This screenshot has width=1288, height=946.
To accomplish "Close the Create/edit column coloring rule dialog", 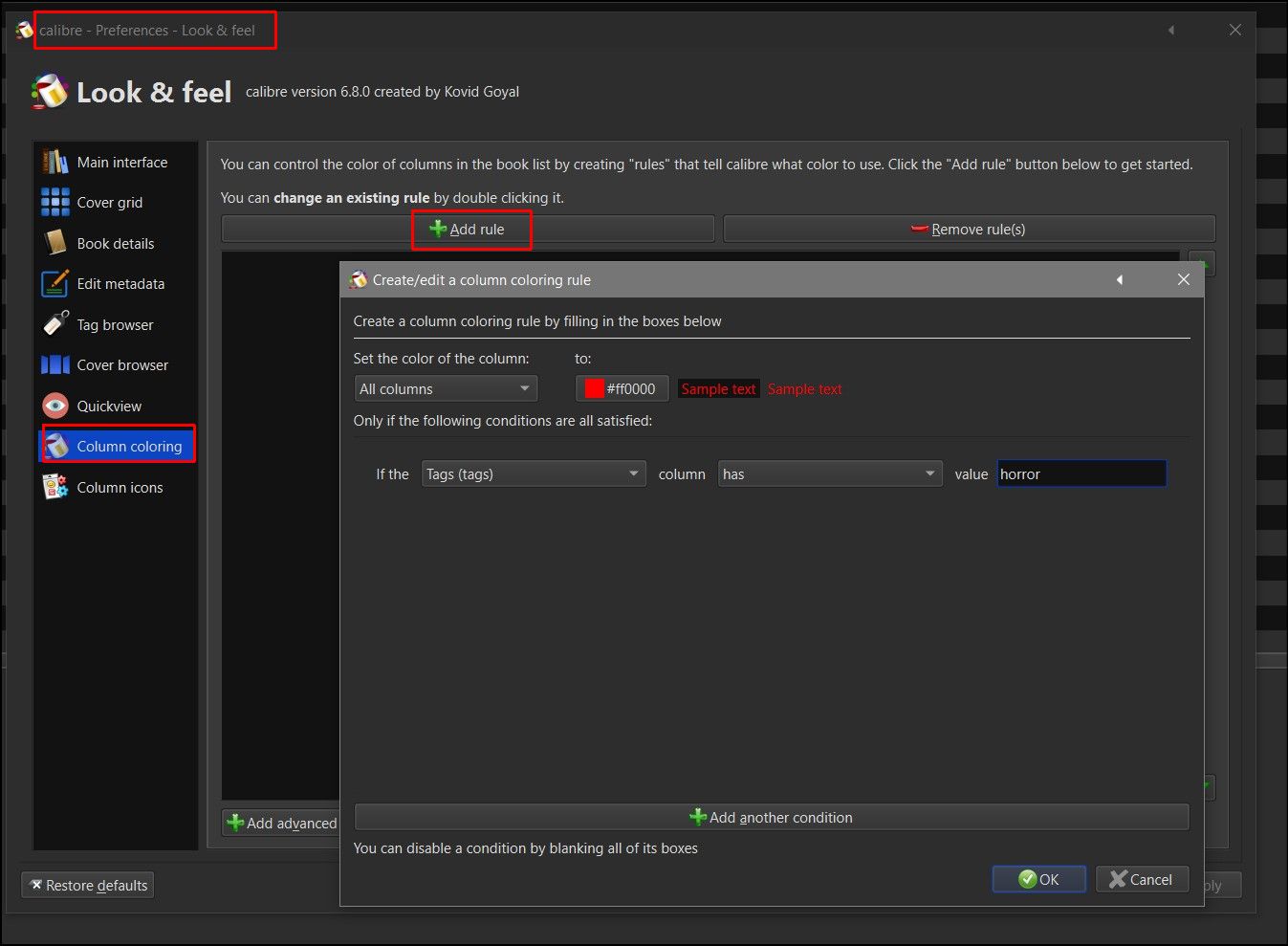I will tap(1184, 279).
